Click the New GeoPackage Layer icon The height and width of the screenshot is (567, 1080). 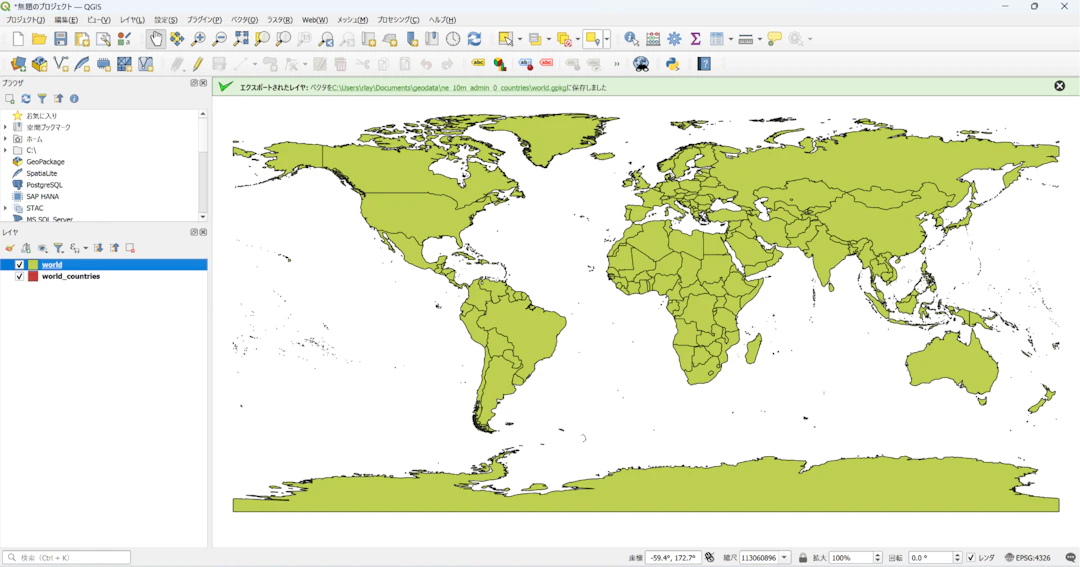point(39,64)
